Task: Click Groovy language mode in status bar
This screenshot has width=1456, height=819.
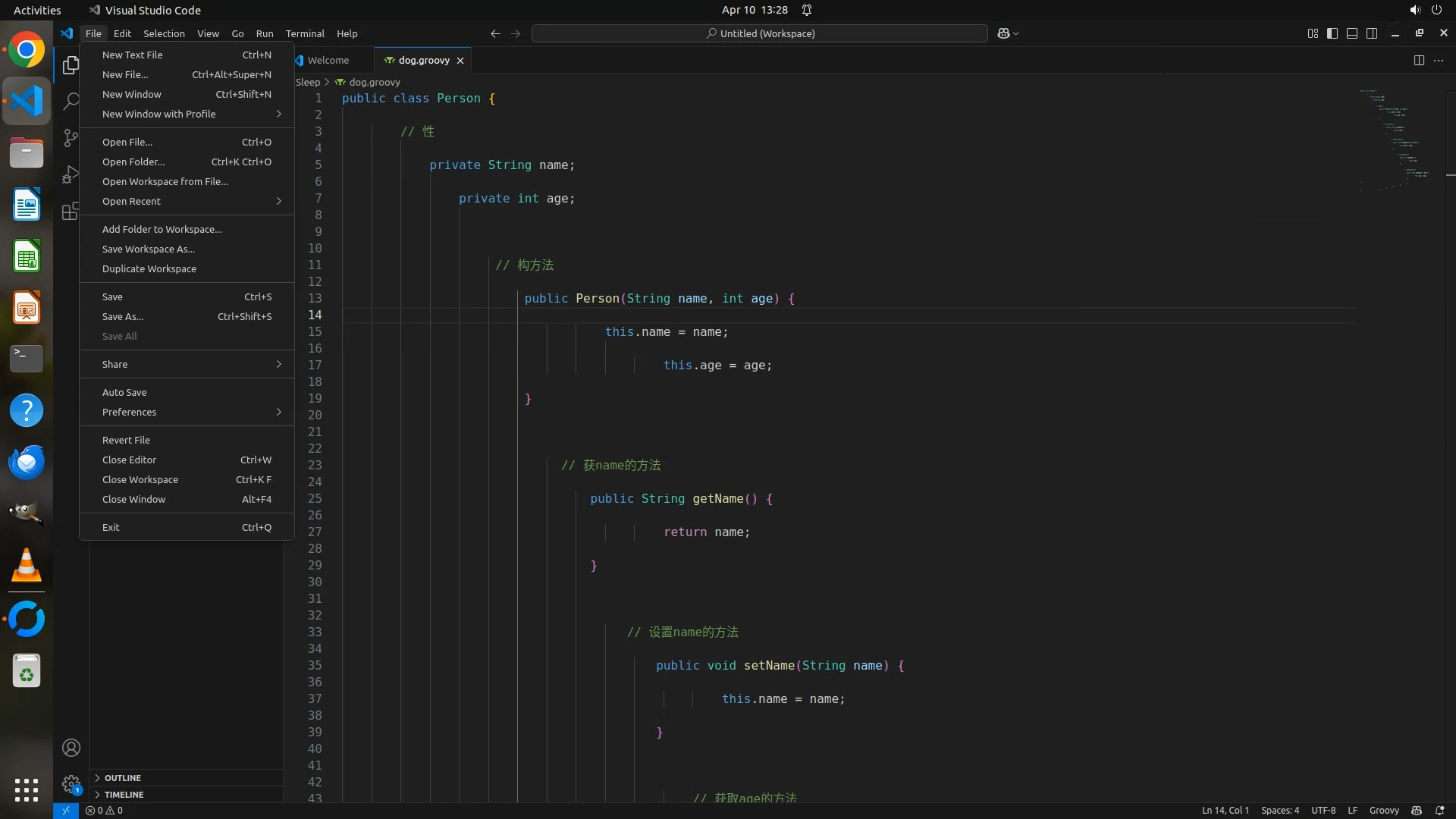Action: pos(1383,811)
